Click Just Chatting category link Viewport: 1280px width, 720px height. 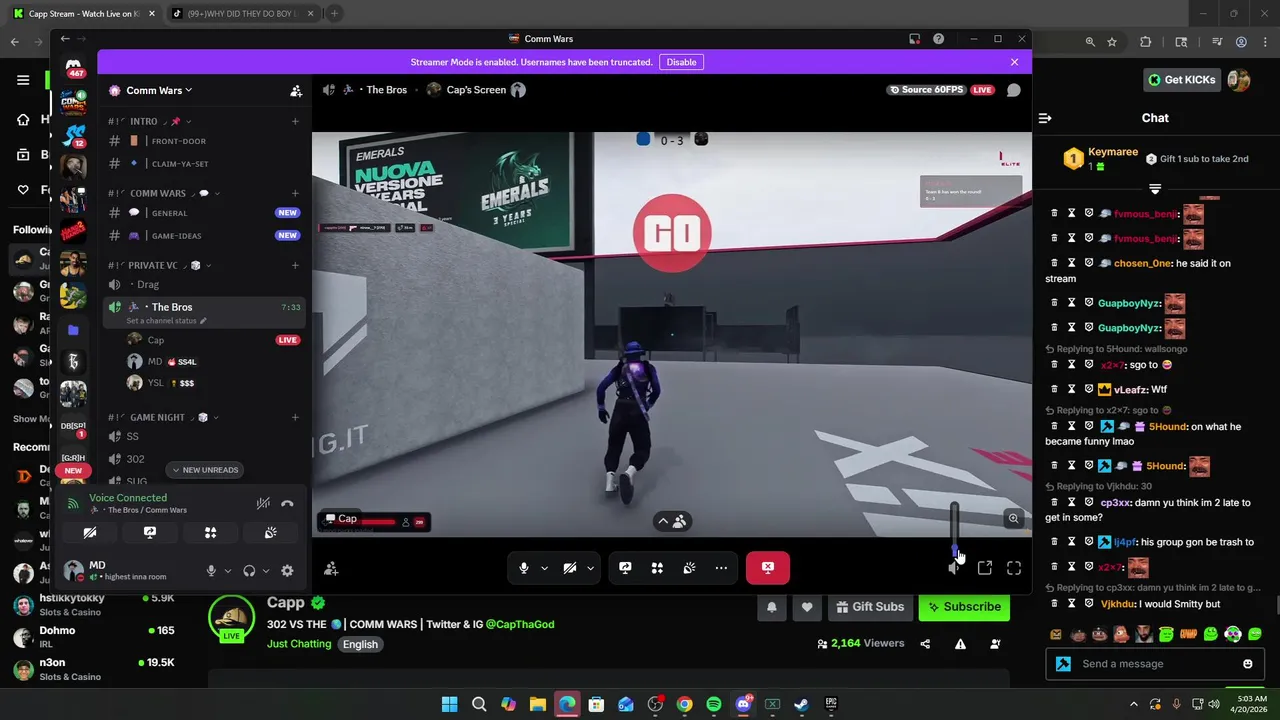(299, 644)
